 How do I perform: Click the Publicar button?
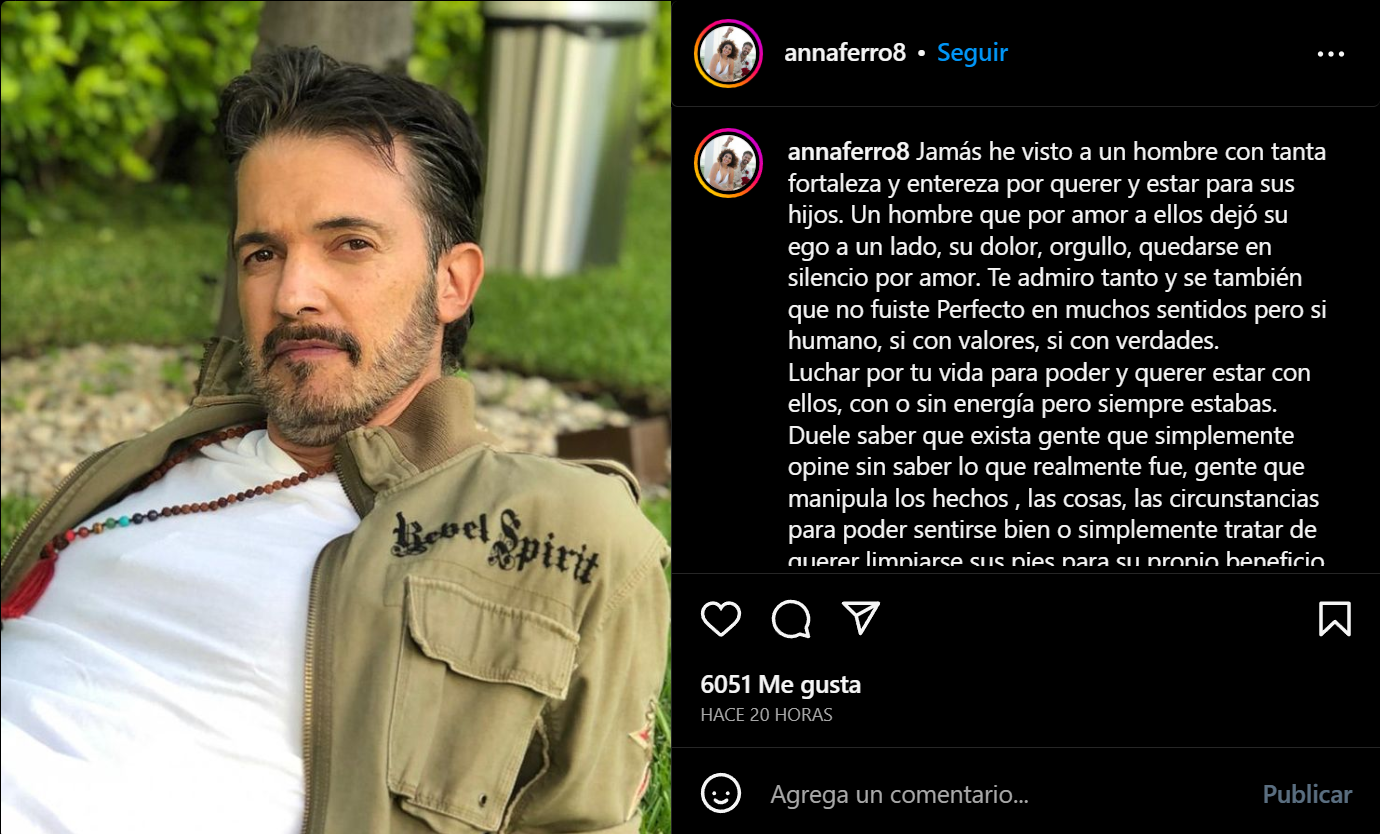1307,794
